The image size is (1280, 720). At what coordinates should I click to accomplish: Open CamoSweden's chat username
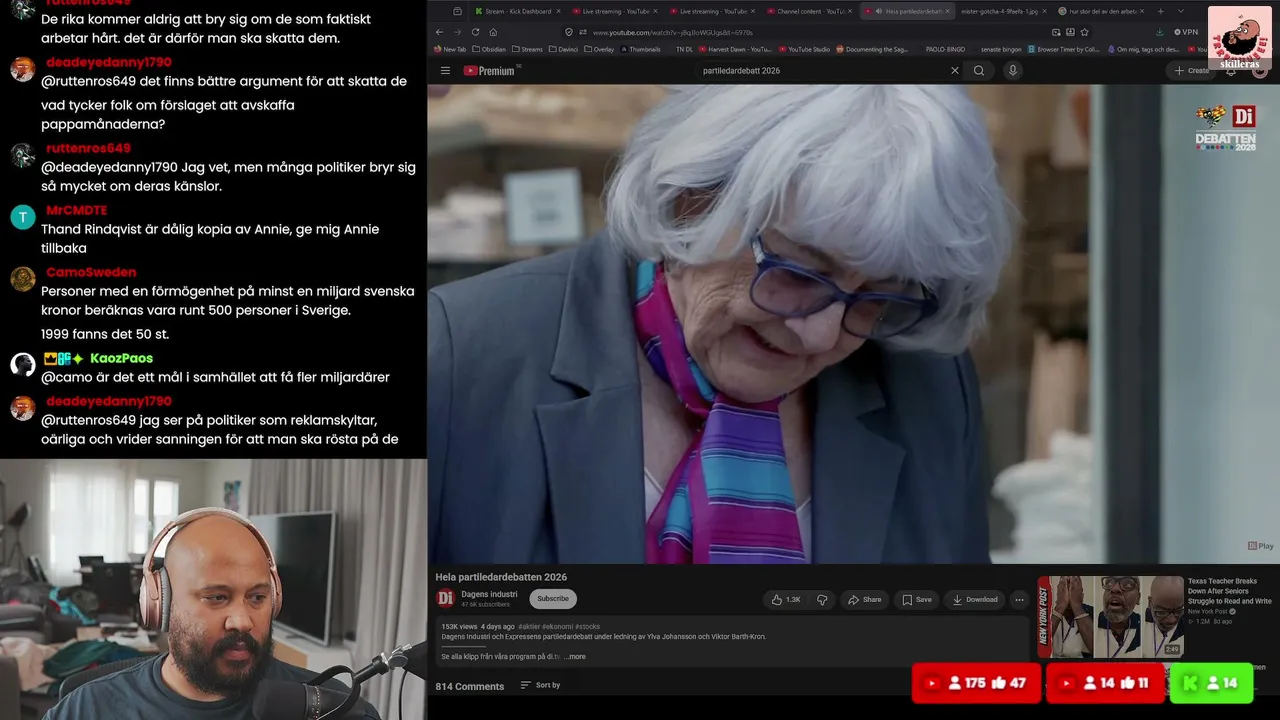[91, 272]
